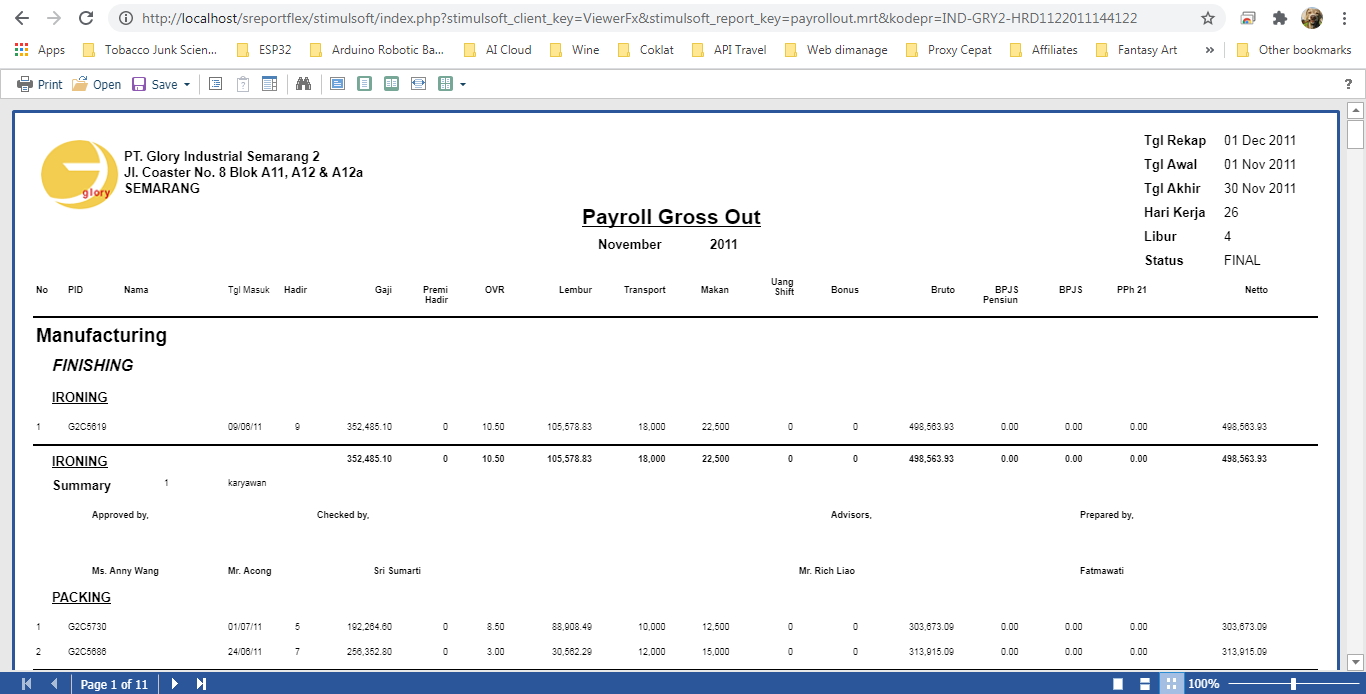Select multiple pages view mode icon
The image size is (1366, 694).
(x=445, y=84)
